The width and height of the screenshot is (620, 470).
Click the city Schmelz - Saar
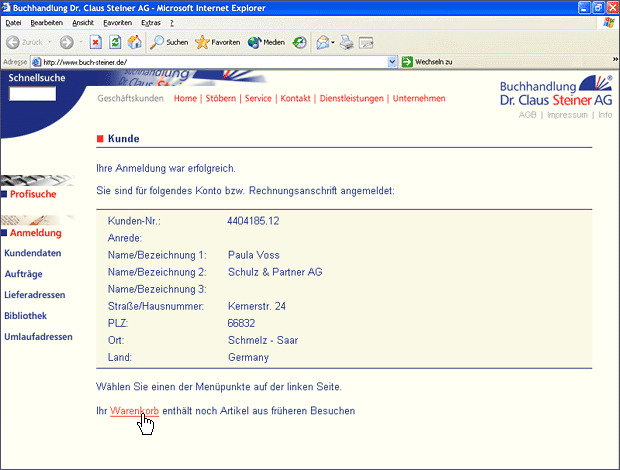tap(263, 340)
